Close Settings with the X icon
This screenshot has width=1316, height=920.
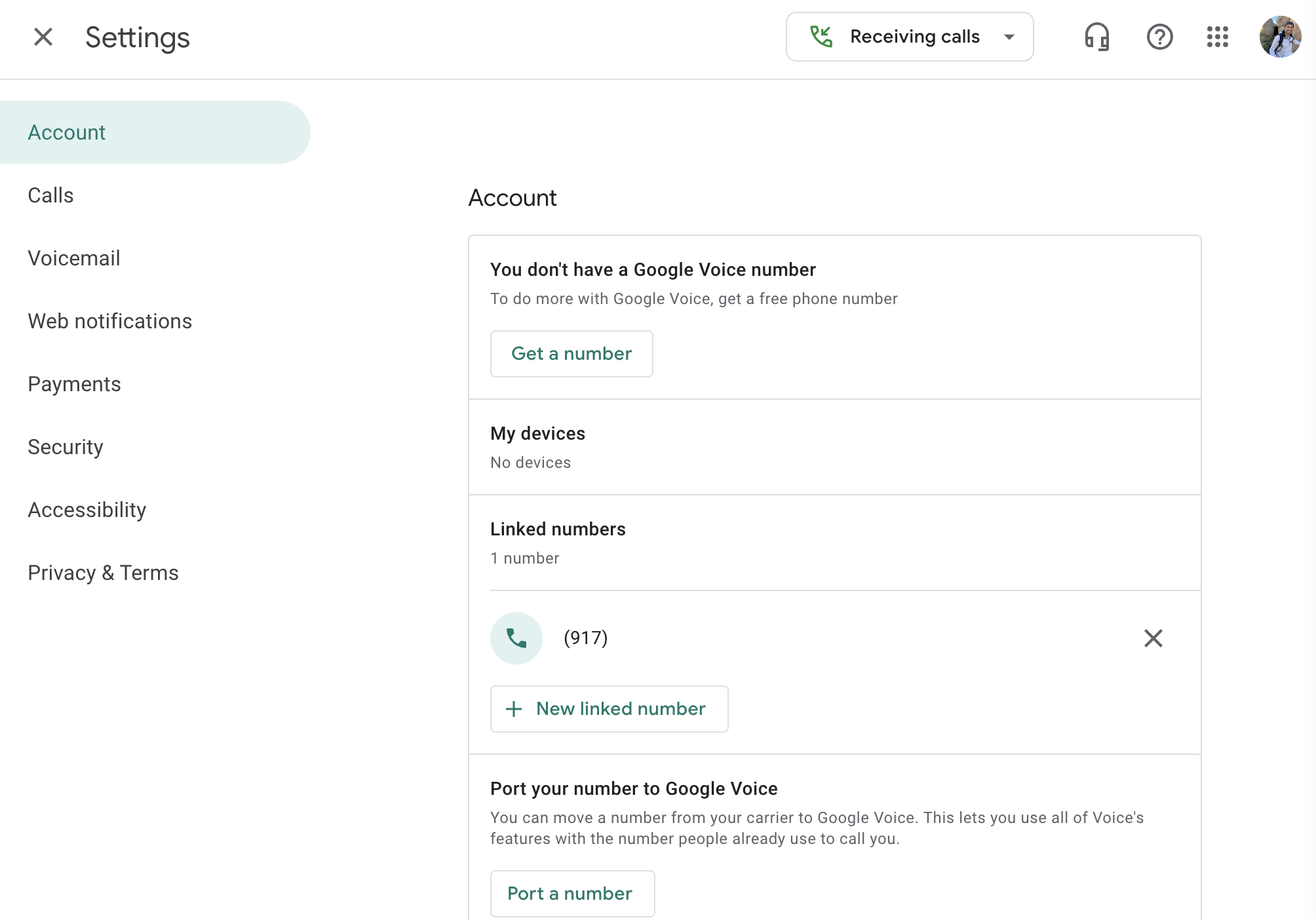click(43, 37)
